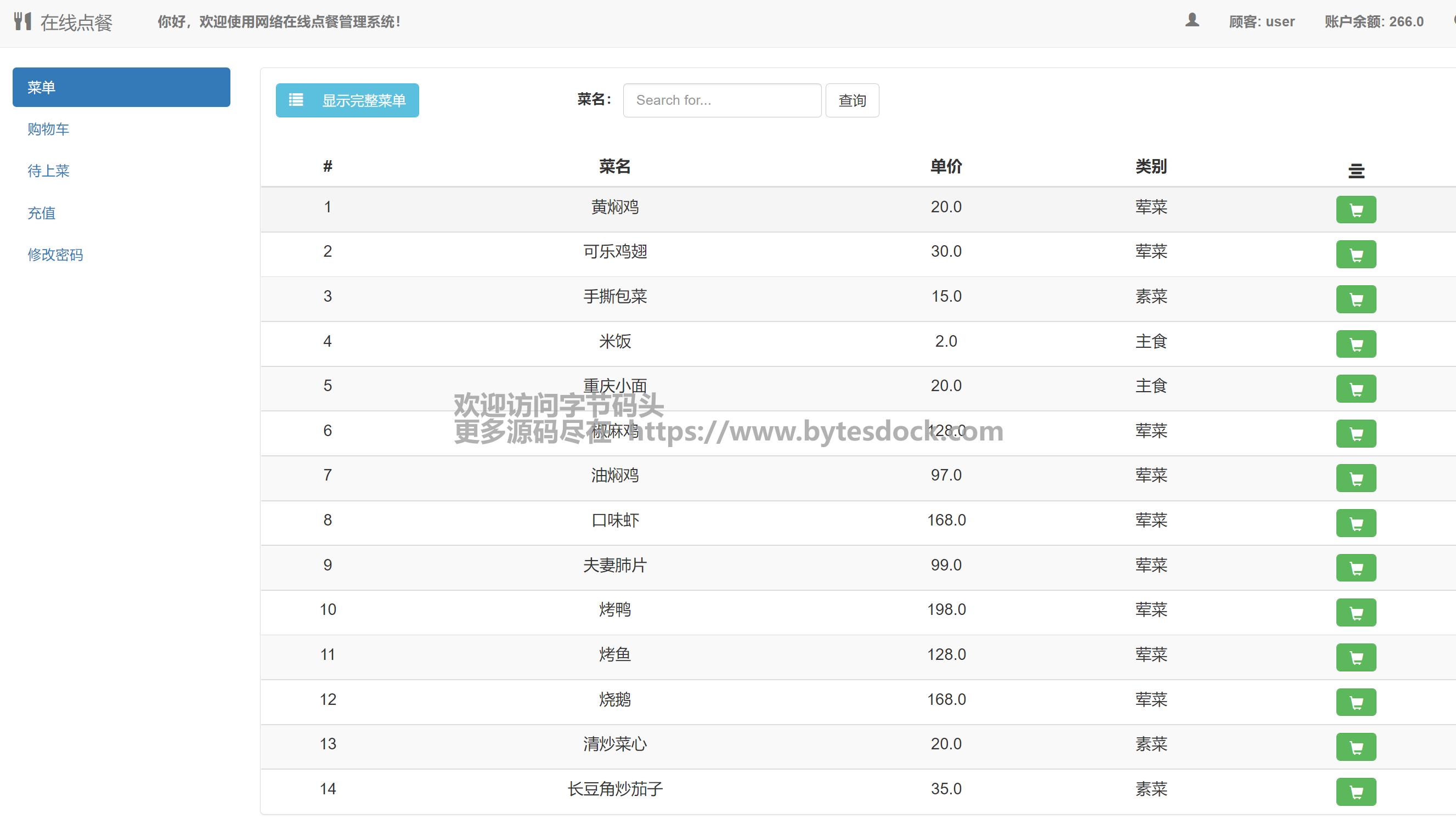The height and width of the screenshot is (836, 1456).
Task: Click the user profile icon in header
Action: pyautogui.click(x=1192, y=21)
